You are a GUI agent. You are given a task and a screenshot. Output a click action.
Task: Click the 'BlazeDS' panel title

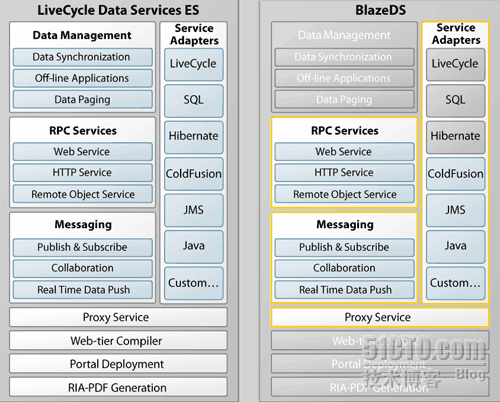pyautogui.click(x=380, y=10)
